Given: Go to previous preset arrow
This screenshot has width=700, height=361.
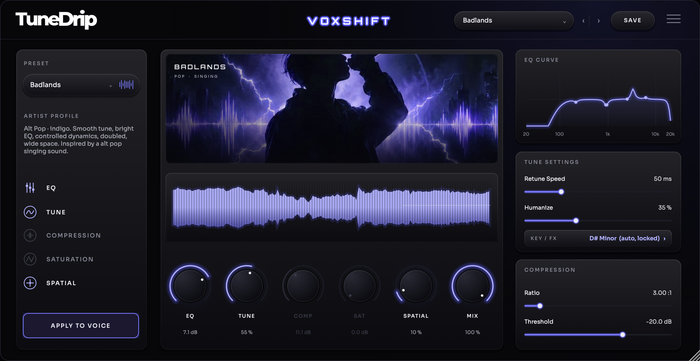Looking at the screenshot, I should [x=583, y=21].
